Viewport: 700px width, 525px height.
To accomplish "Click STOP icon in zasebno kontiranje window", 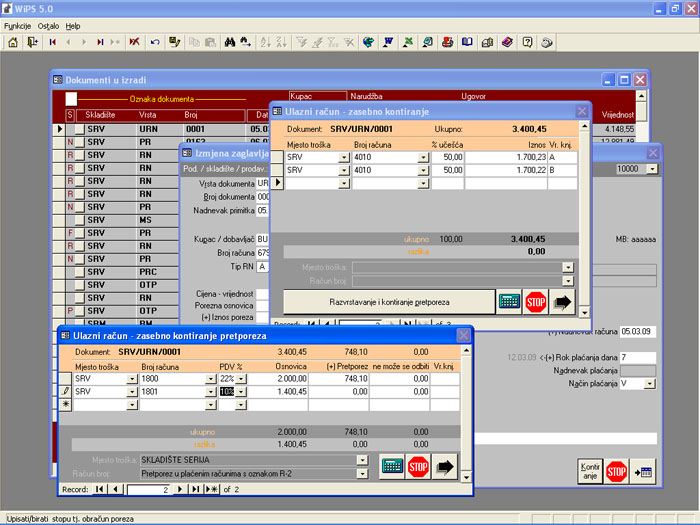I will (x=535, y=302).
